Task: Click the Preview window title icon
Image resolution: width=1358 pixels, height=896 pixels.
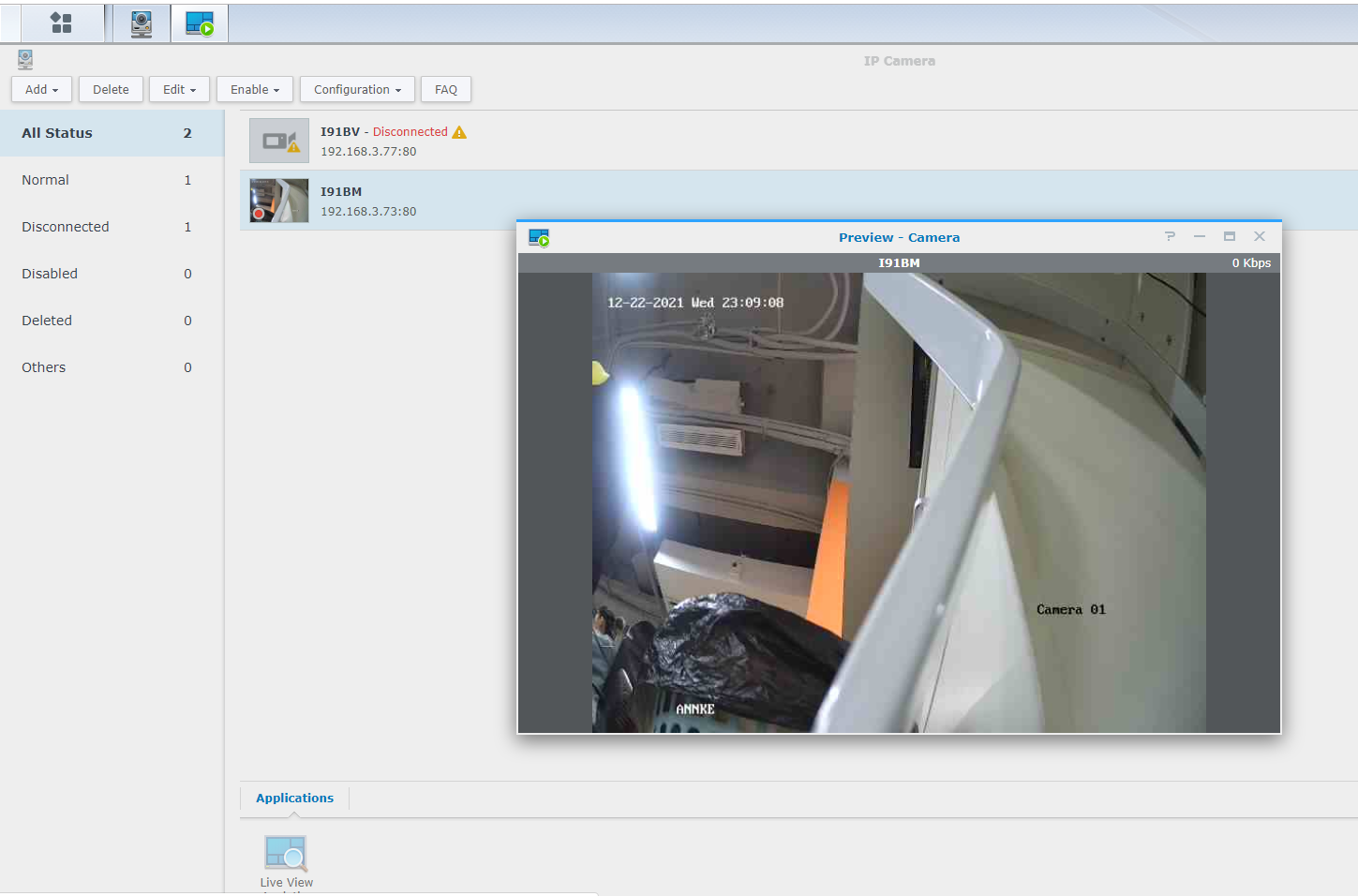Action: pos(539,238)
